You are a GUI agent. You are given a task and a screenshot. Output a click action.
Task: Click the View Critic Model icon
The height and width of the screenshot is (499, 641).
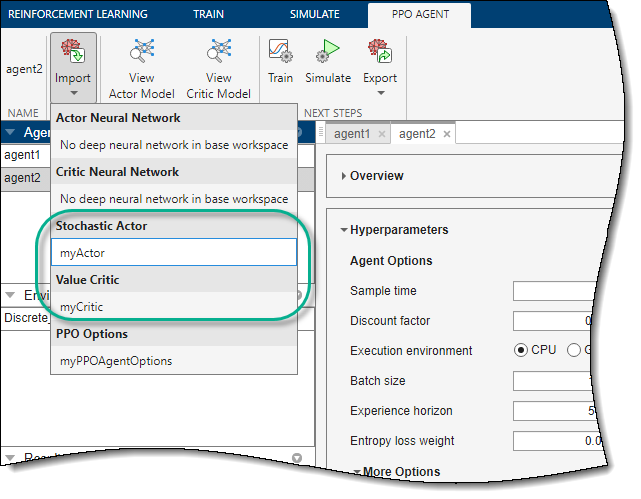218,51
